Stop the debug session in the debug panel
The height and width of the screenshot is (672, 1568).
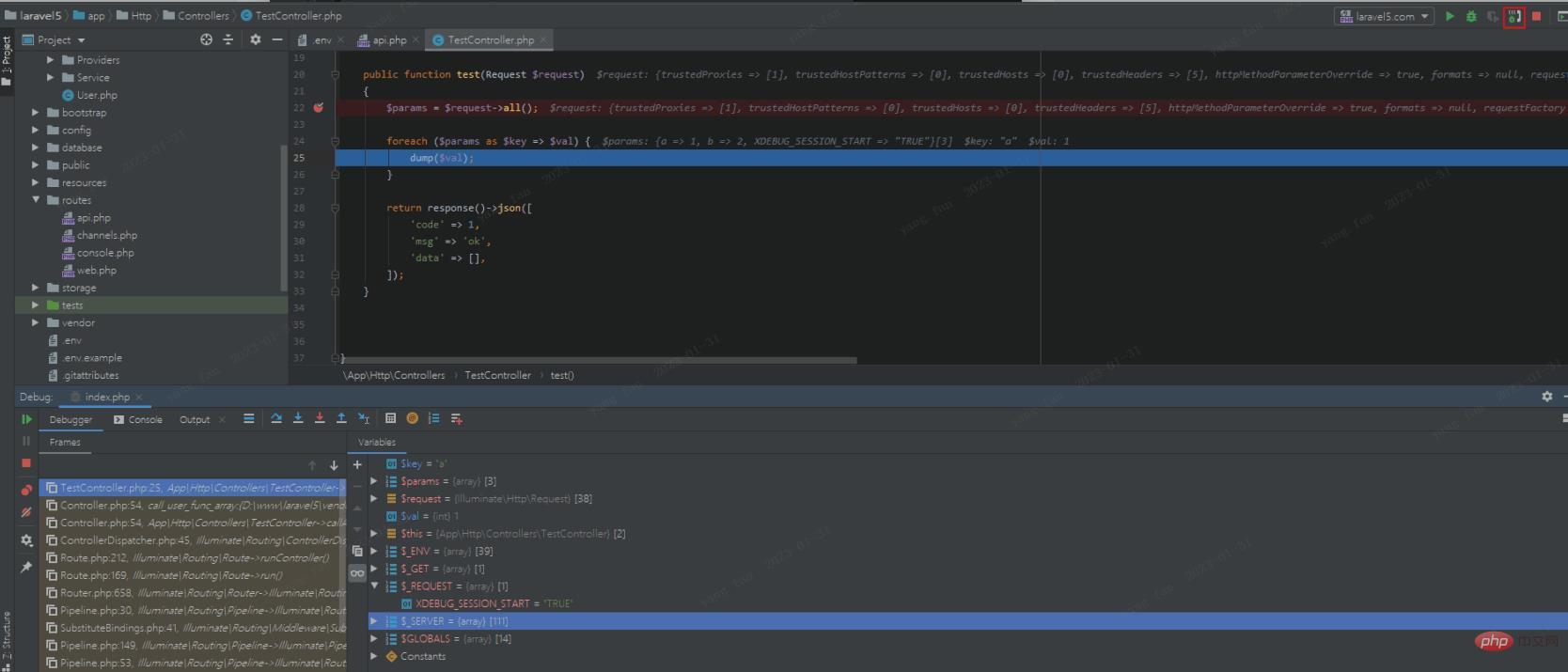(x=26, y=462)
